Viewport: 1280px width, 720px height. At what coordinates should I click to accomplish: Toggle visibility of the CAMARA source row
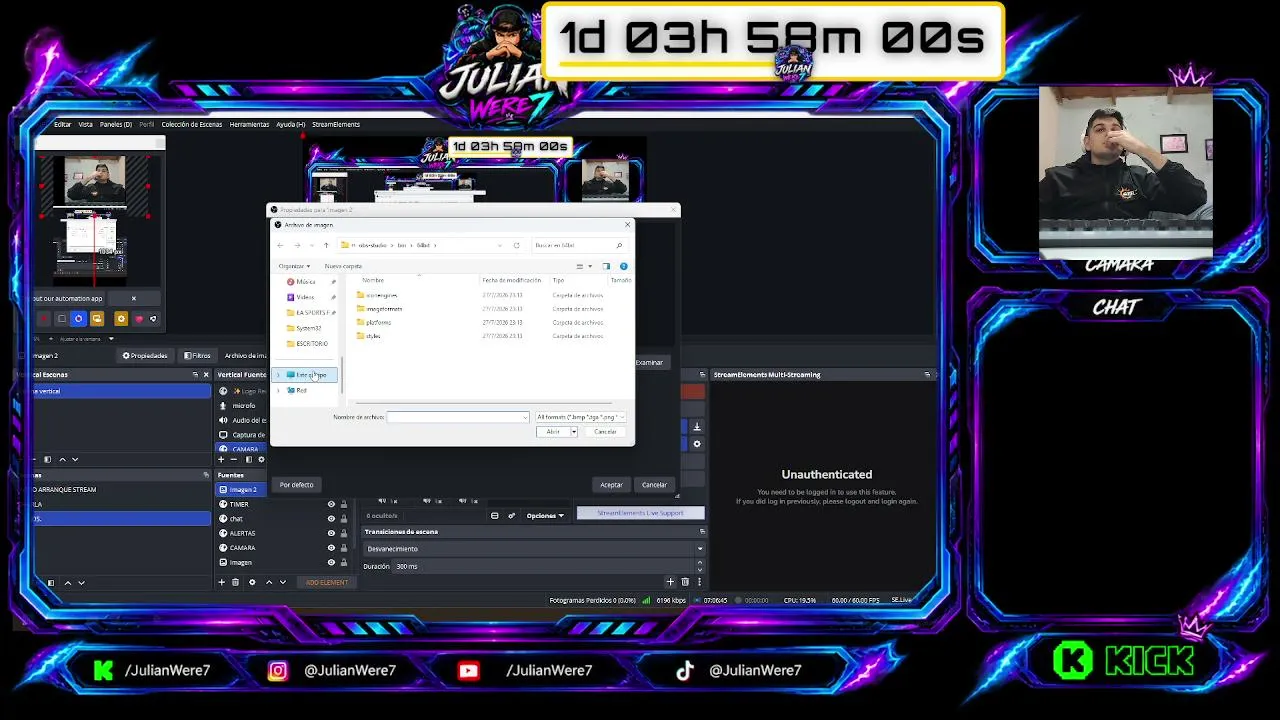[331, 548]
